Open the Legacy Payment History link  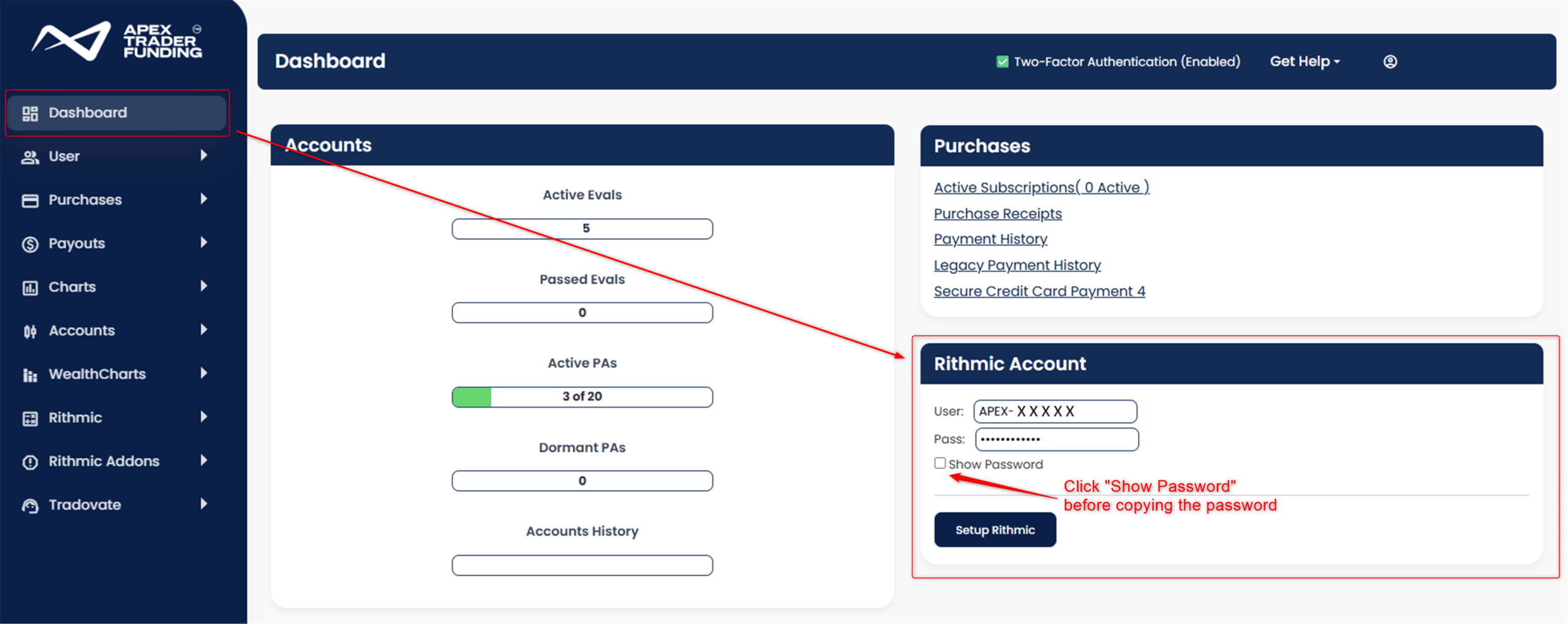1017,265
